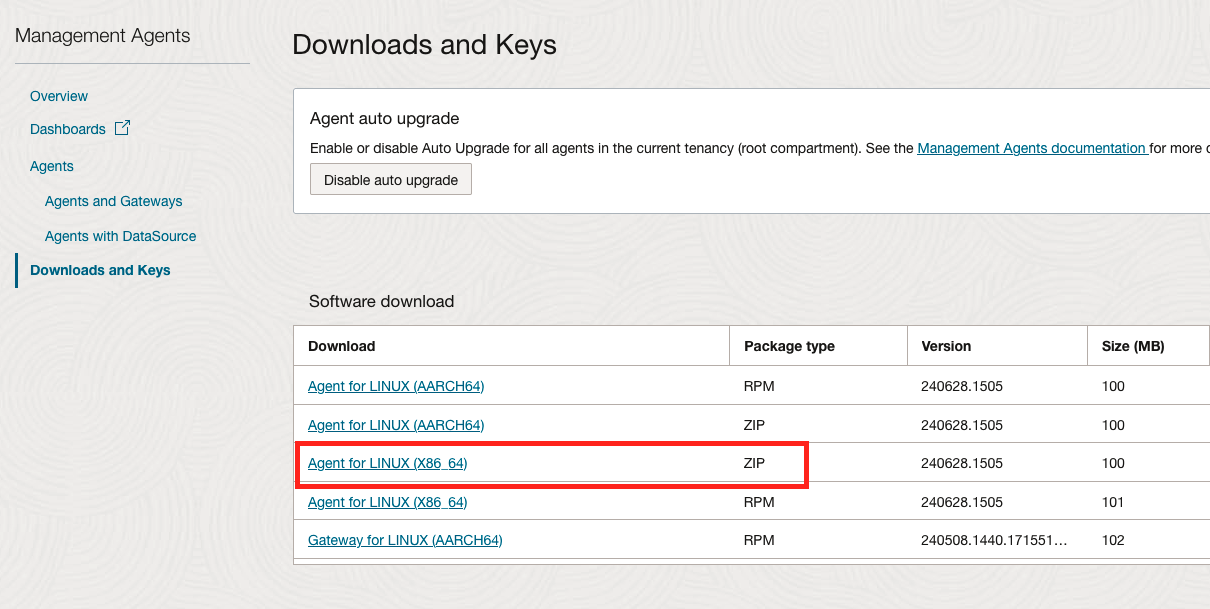1210x609 pixels.
Task: Download the RPM Agent for LINUX (AARCH64)
Action: tap(395, 386)
